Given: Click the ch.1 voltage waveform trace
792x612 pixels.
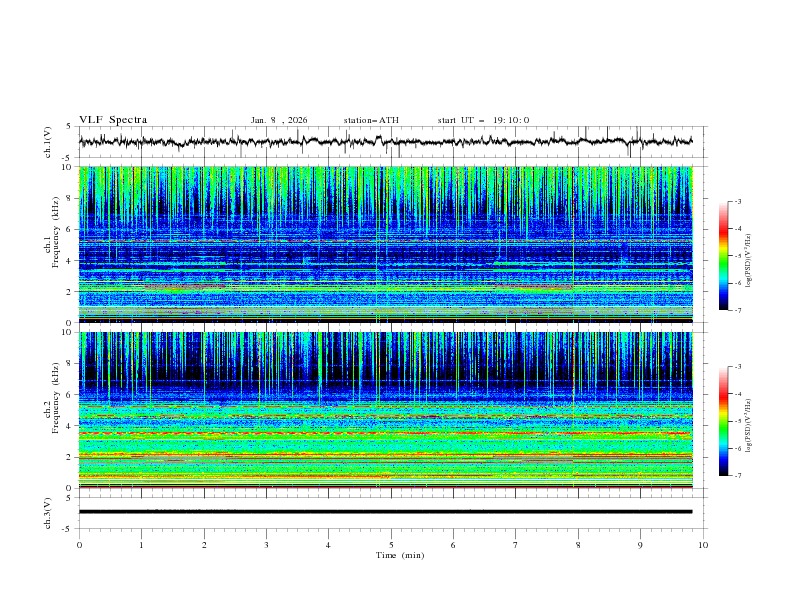Looking at the screenshot, I should pos(385,142).
